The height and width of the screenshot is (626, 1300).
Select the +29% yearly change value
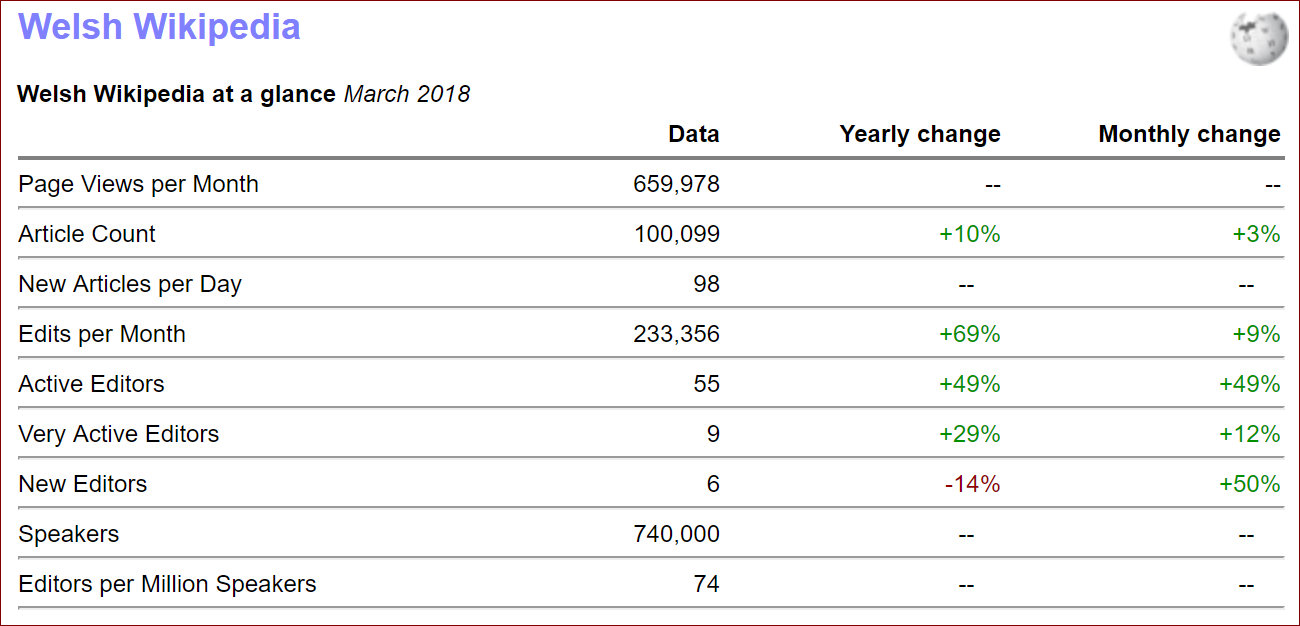click(x=970, y=434)
